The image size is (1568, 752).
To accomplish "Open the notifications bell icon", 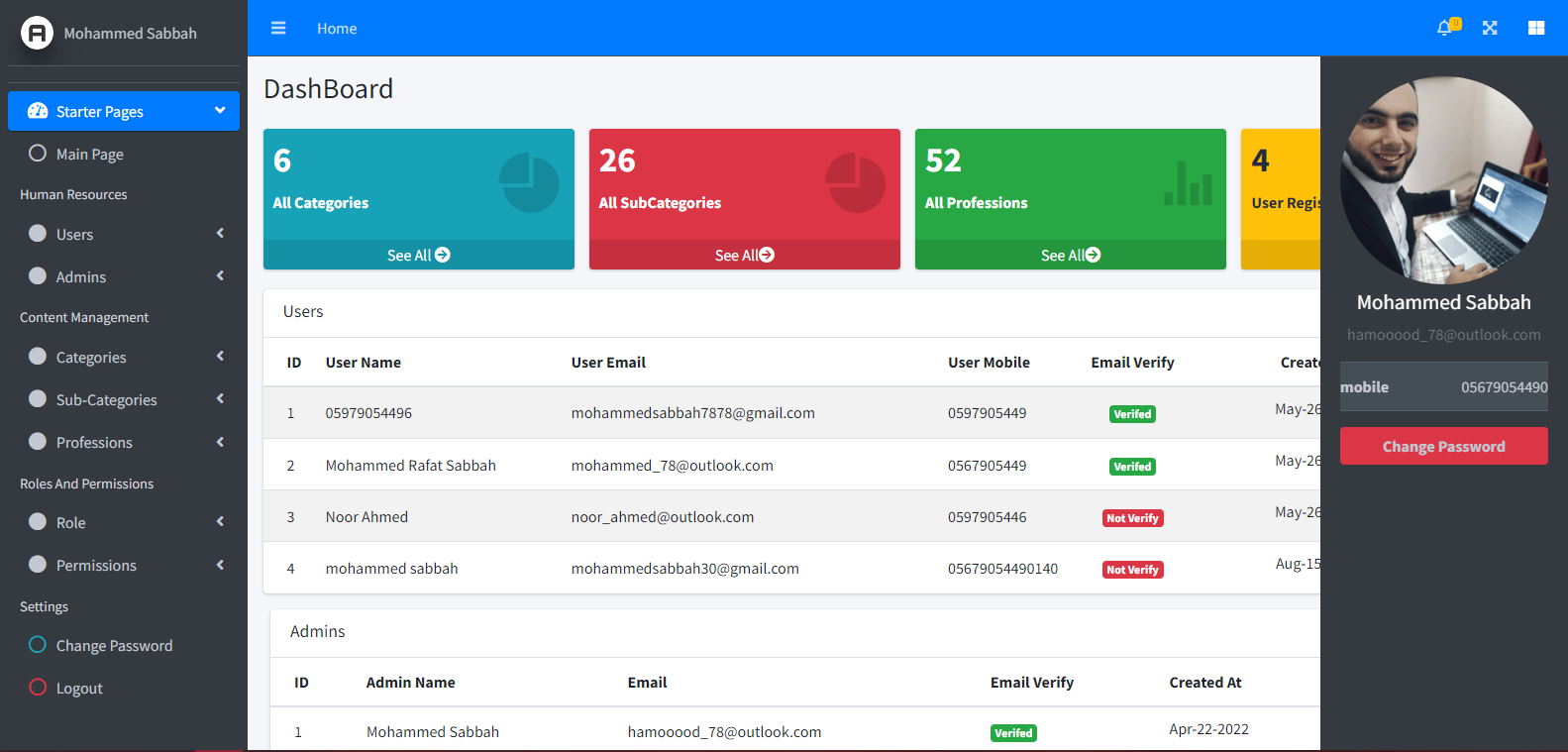I will [x=1445, y=28].
